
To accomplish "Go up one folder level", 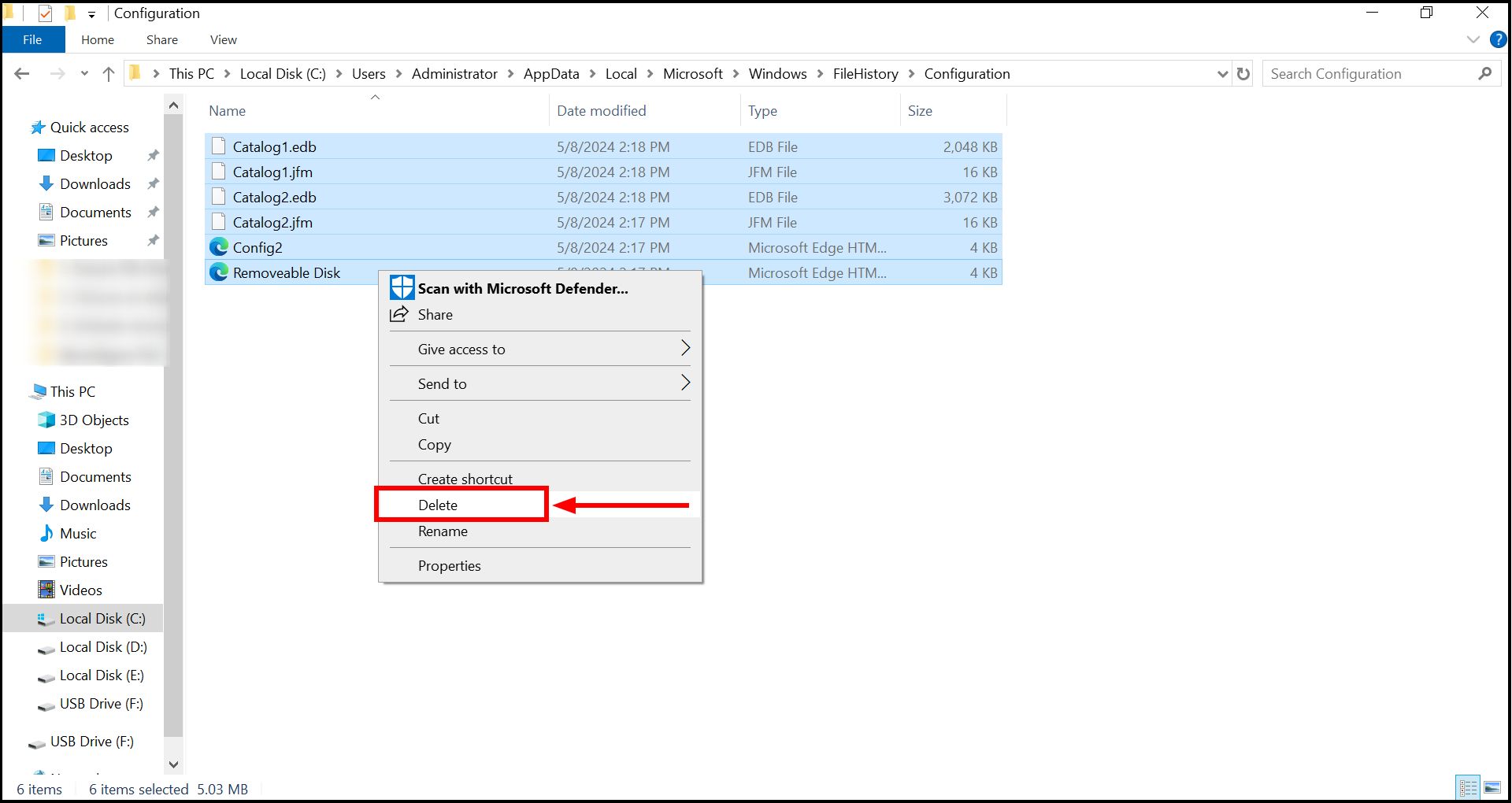I will 109,74.
